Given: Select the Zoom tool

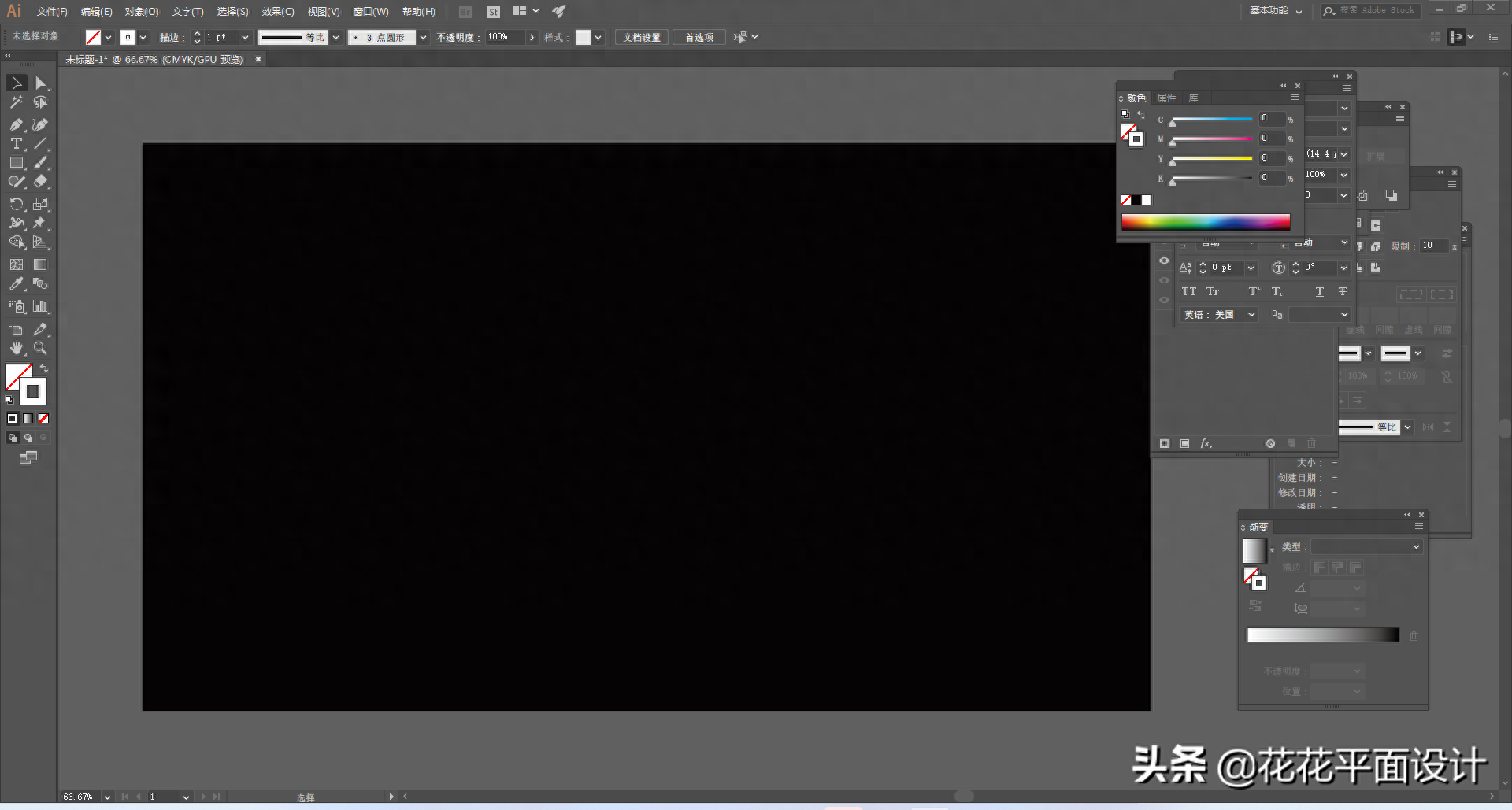Looking at the screenshot, I should [40, 348].
